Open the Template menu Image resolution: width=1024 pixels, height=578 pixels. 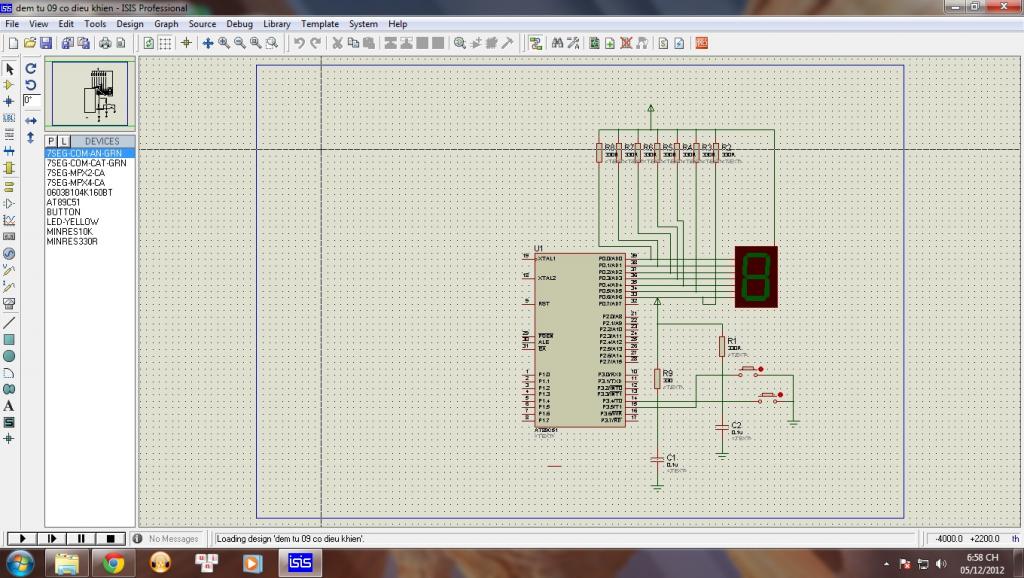(320, 23)
